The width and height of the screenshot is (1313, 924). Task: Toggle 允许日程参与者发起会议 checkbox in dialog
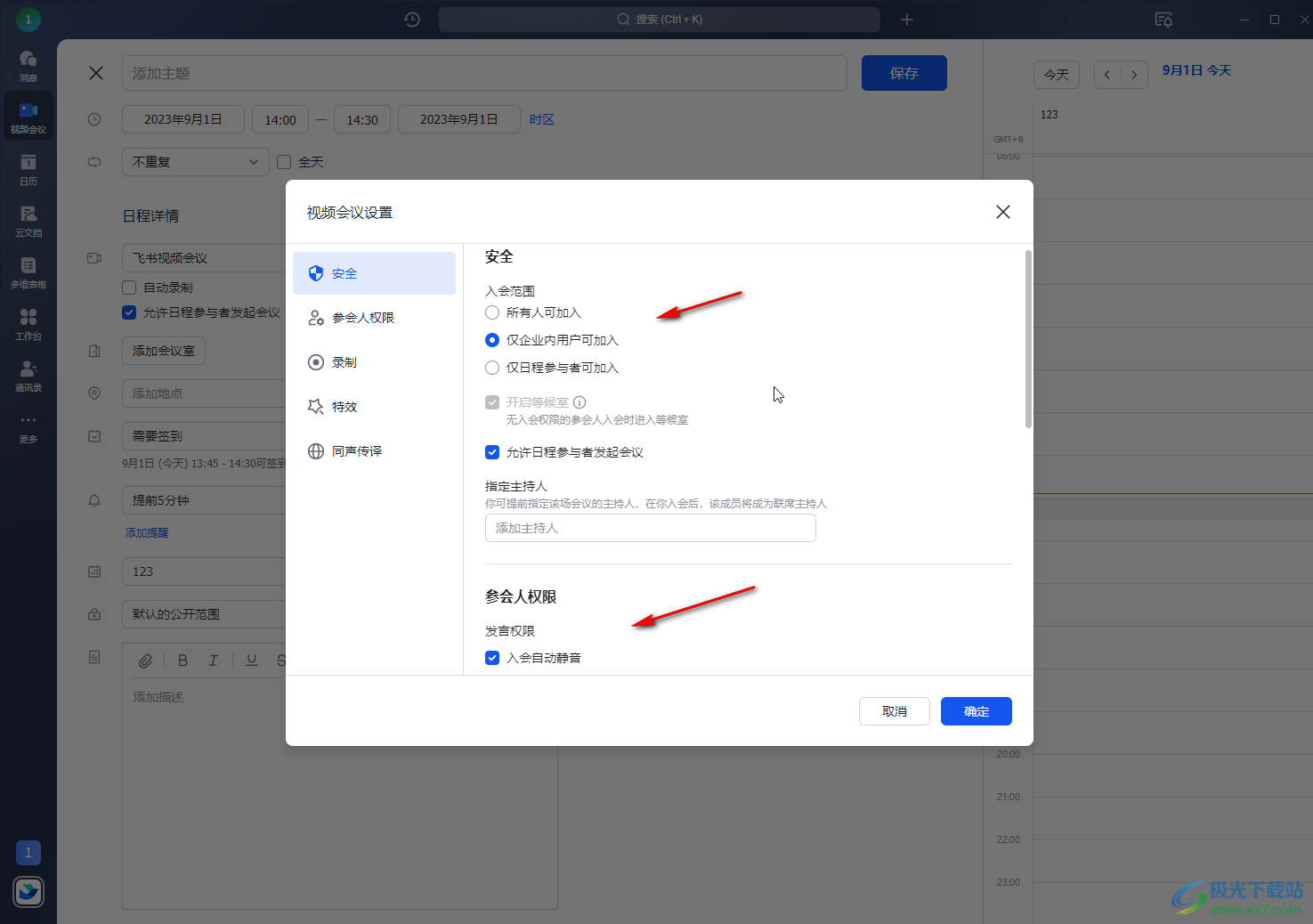pos(492,452)
